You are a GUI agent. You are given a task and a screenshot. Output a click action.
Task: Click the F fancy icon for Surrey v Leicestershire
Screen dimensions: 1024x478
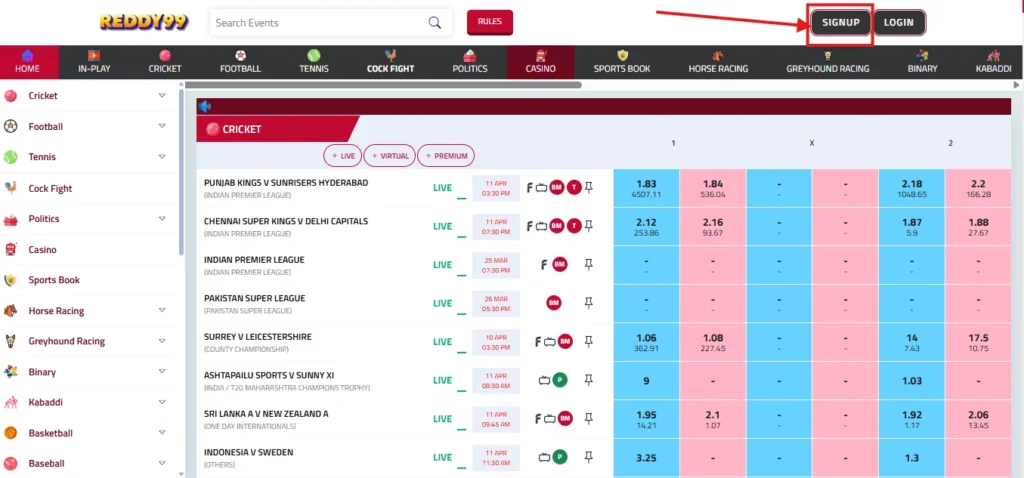537,342
